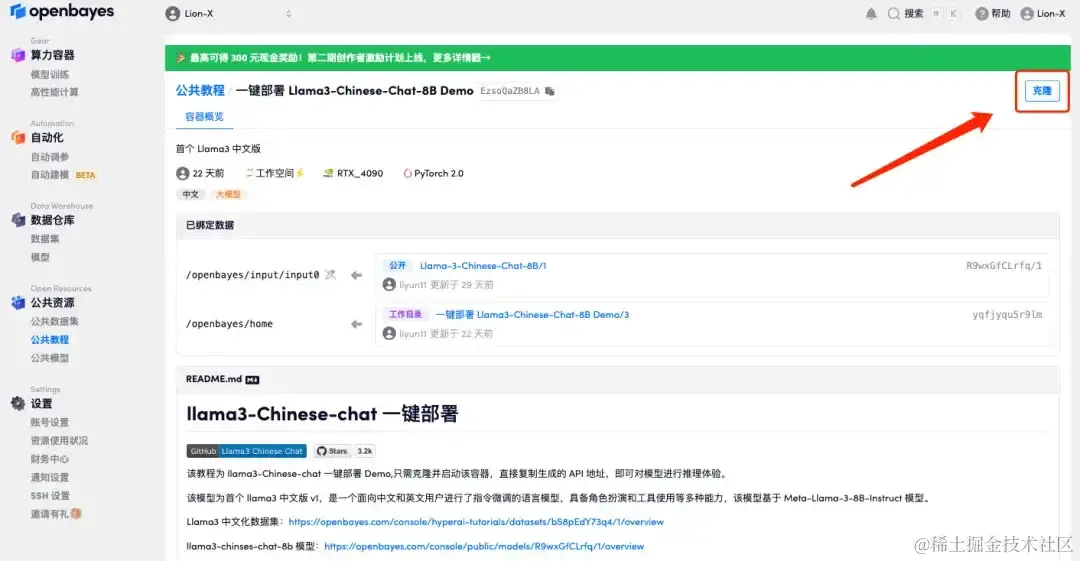Click the liyun11 avatar under Llama-3-Chinese-Chat-8B/1
The image size is (1080, 561).
pyautogui.click(x=389, y=285)
